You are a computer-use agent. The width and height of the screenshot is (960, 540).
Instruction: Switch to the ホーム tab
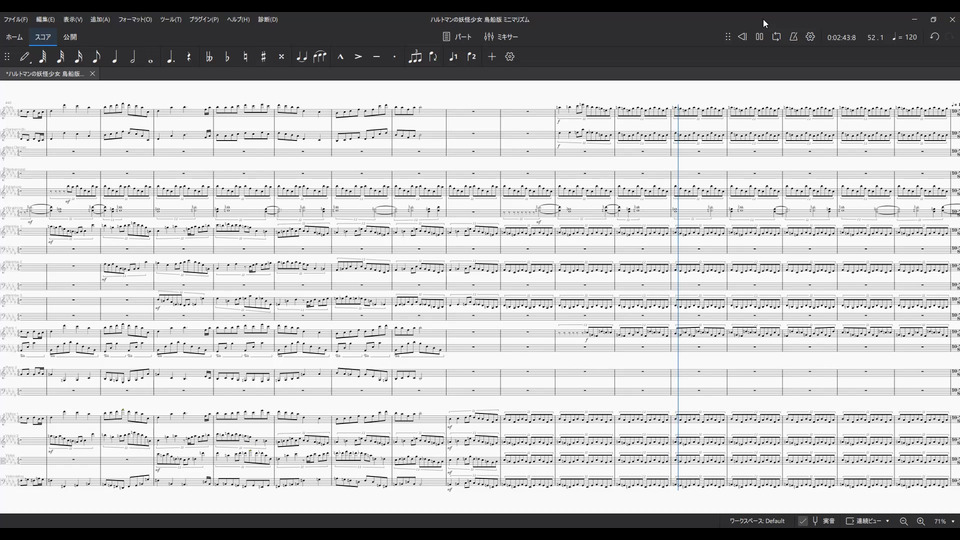click(x=14, y=37)
